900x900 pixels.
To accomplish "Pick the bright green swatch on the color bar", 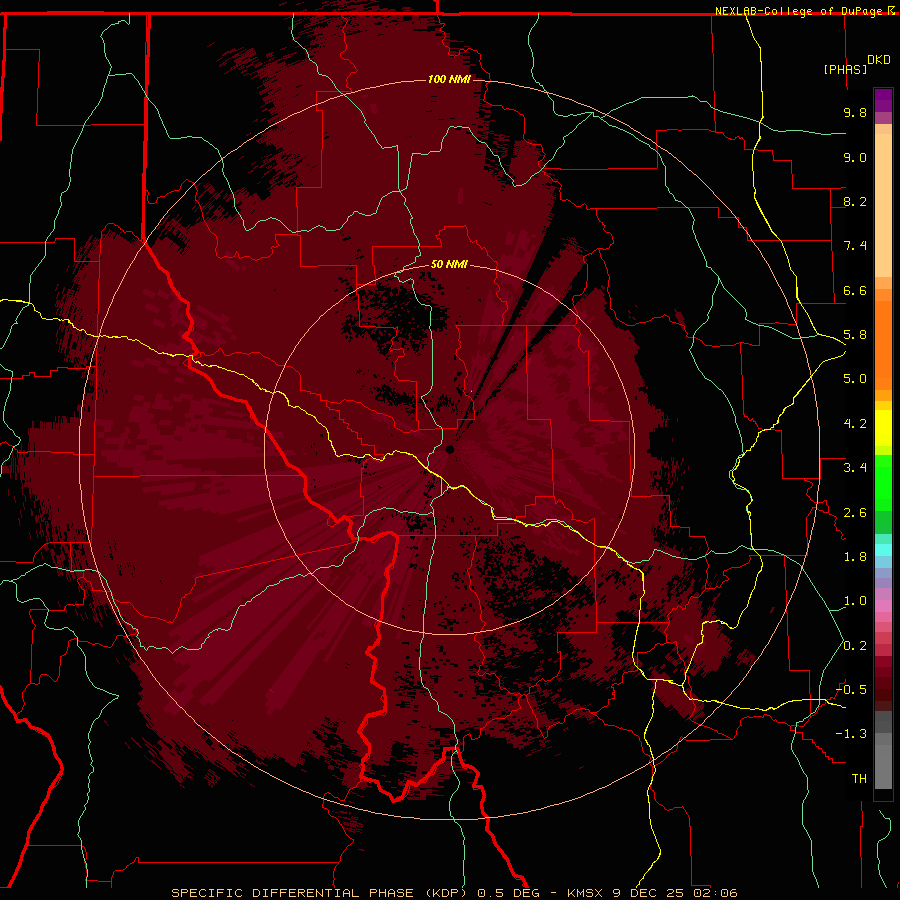I will click(883, 482).
